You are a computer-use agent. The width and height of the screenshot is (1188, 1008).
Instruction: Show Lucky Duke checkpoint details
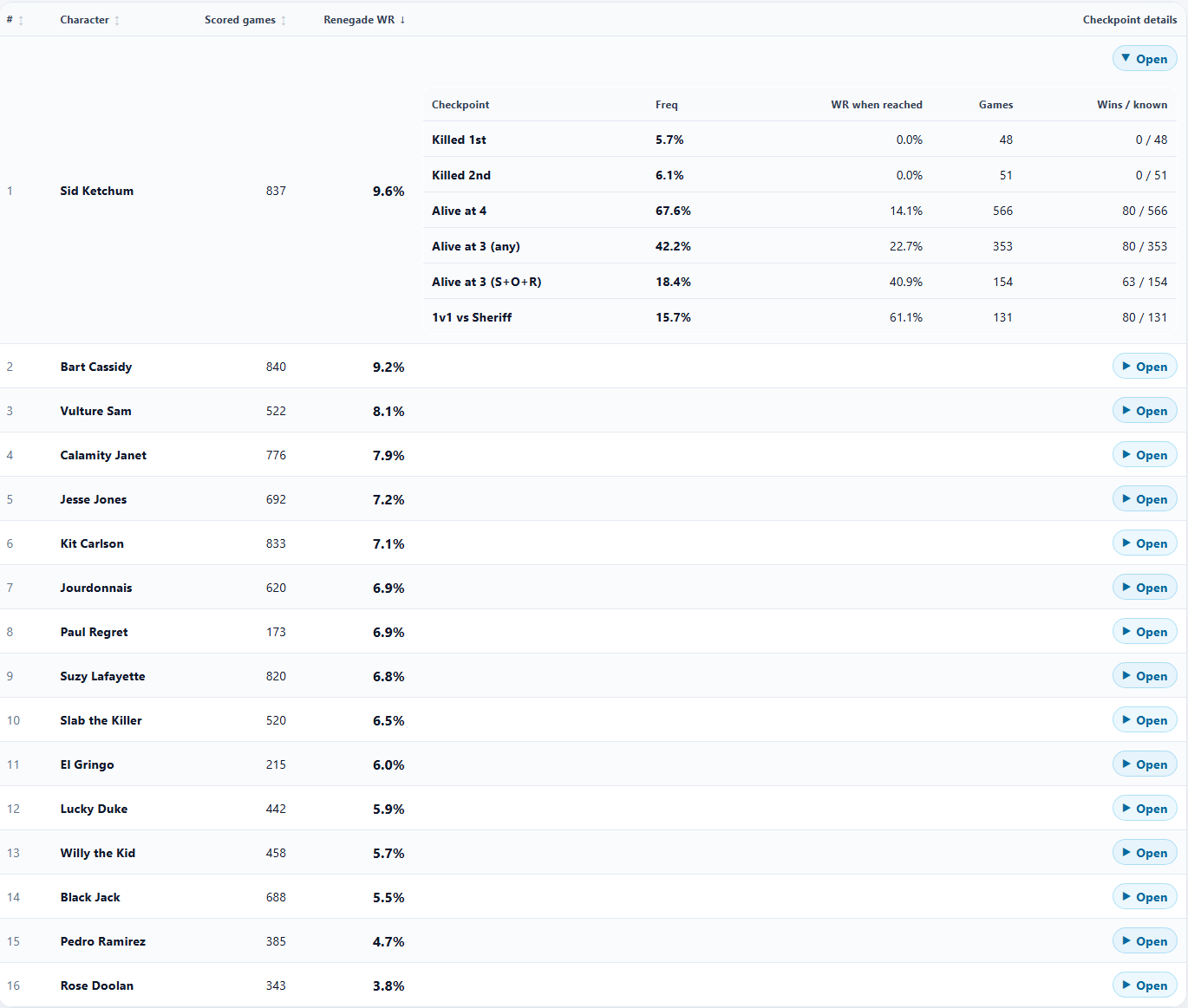(1145, 809)
